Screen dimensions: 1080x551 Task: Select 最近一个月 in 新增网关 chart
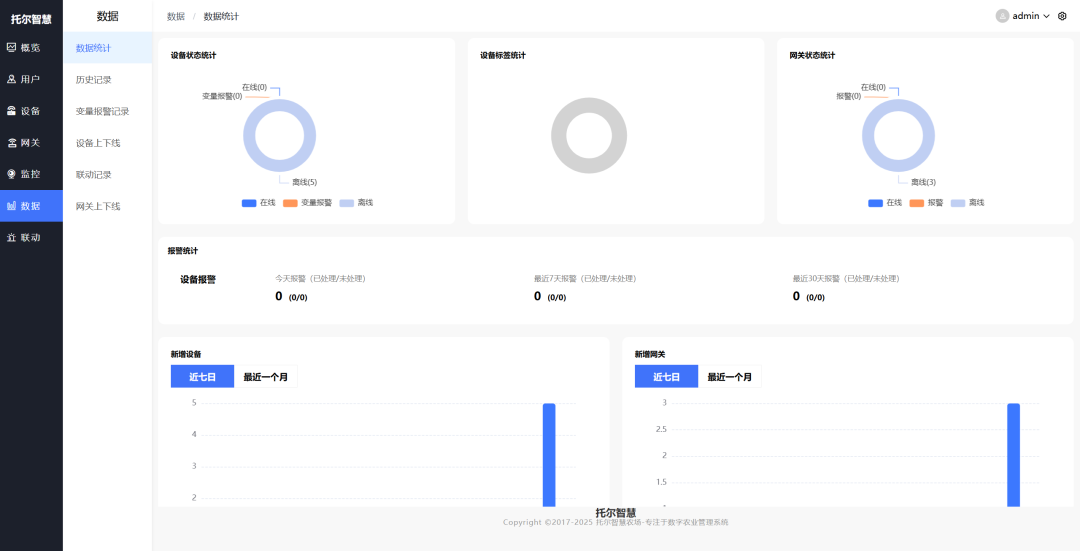(729, 377)
